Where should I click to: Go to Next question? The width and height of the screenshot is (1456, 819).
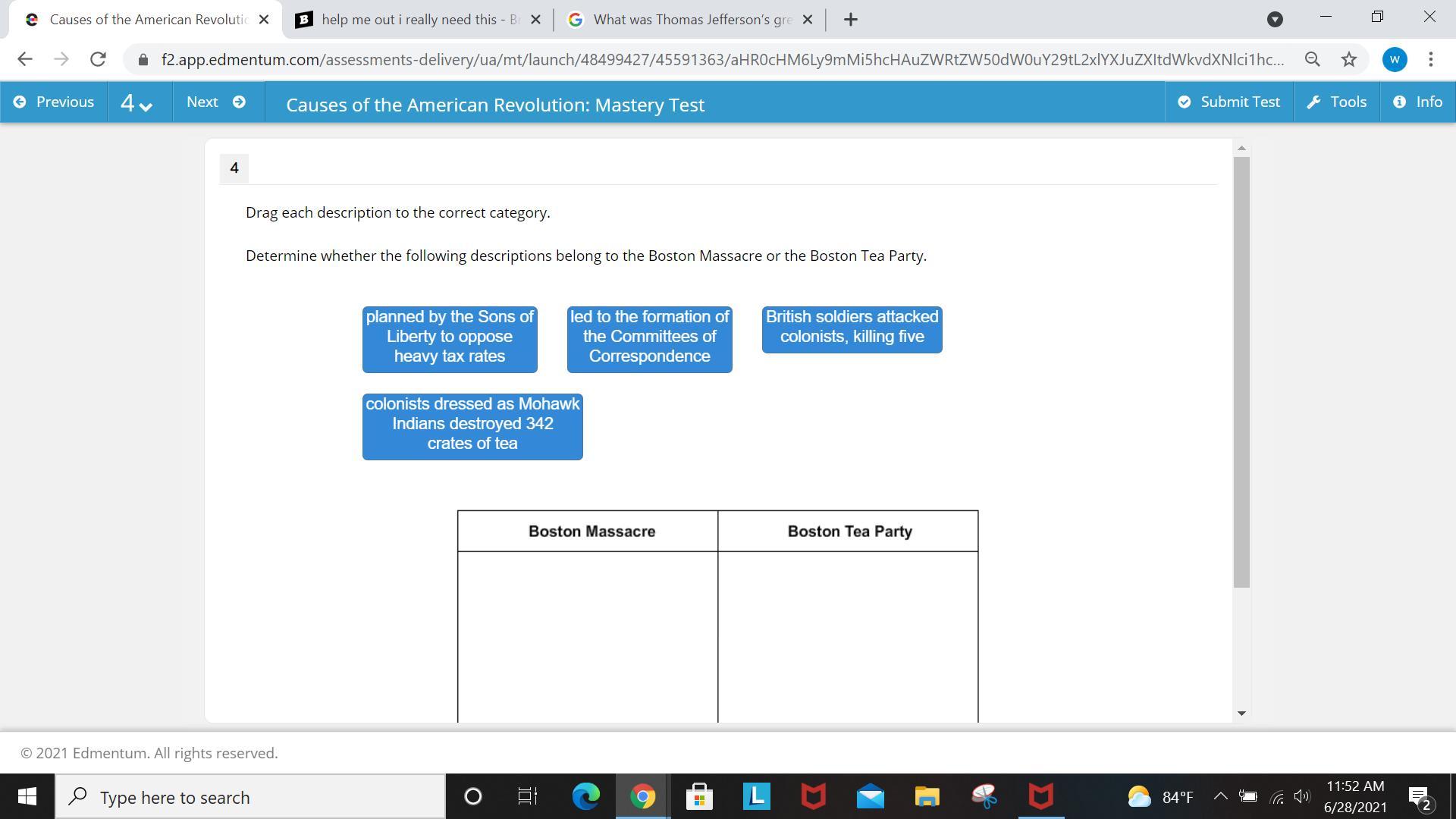(216, 102)
